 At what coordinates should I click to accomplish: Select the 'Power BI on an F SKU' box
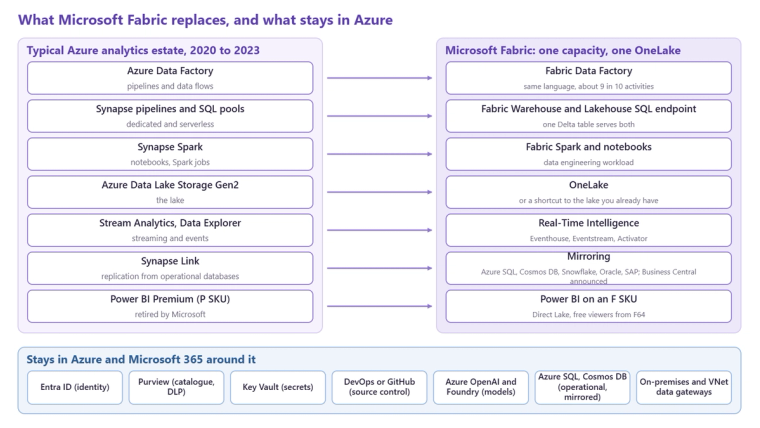[x=588, y=306]
